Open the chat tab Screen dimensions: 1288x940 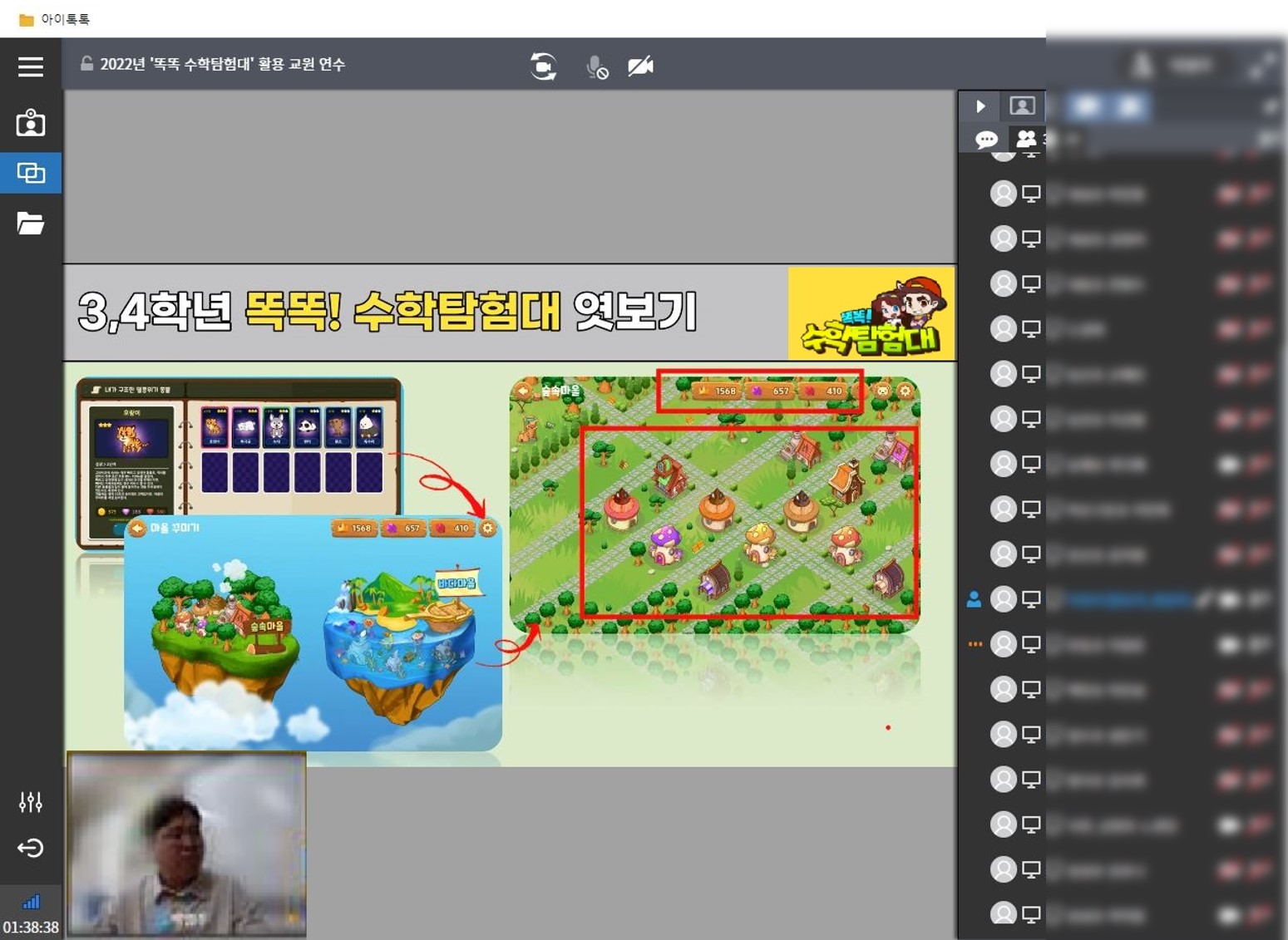coord(986,139)
